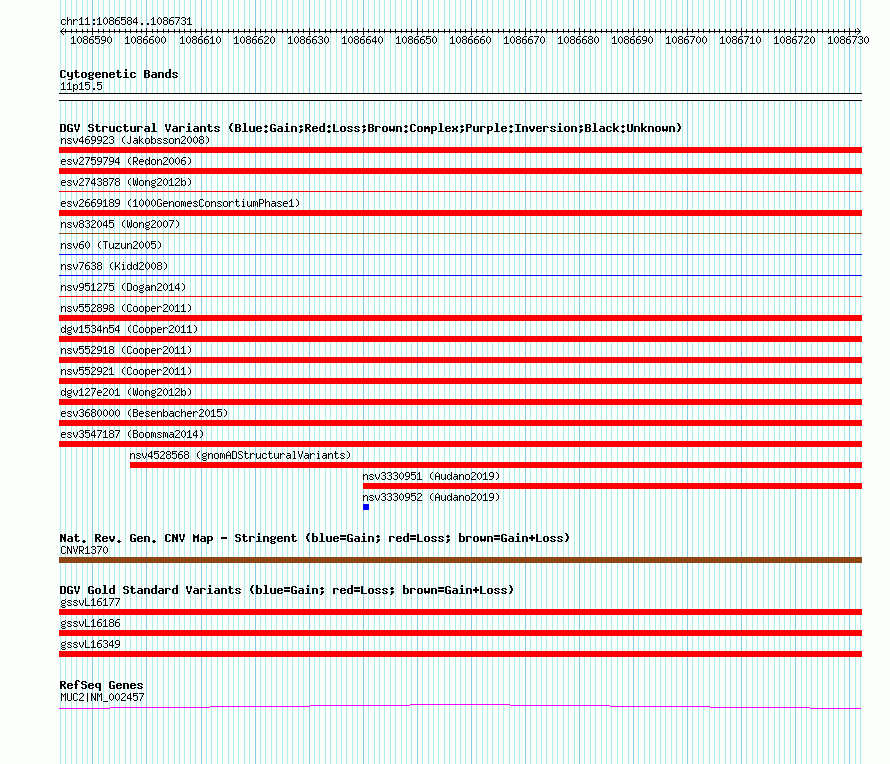The image size is (890, 764).
Task: Select the esv2759794 (Redon2006) variant label
Action: coord(126,161)
